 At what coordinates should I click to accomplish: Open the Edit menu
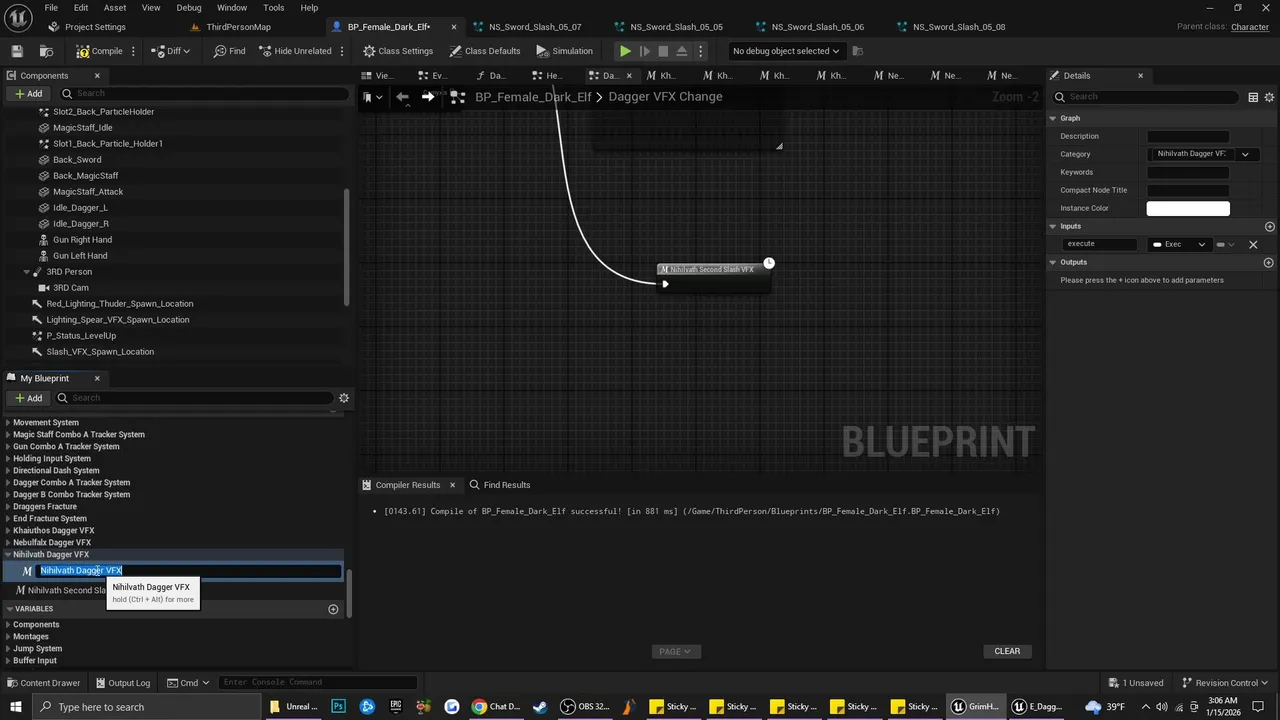point(80,7)
